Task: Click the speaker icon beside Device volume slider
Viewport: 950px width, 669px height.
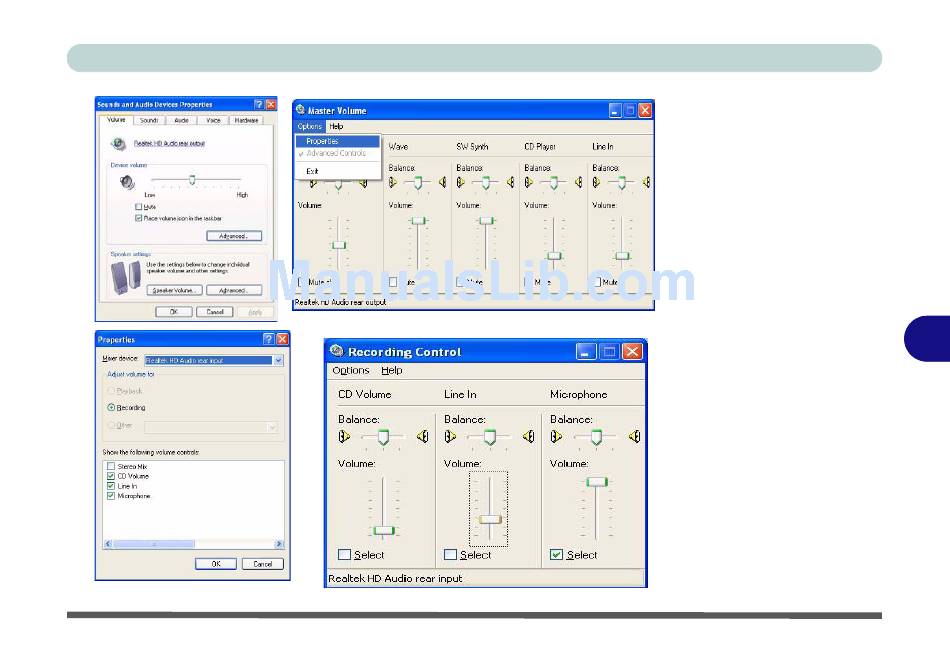Action: tap(127, 182)
